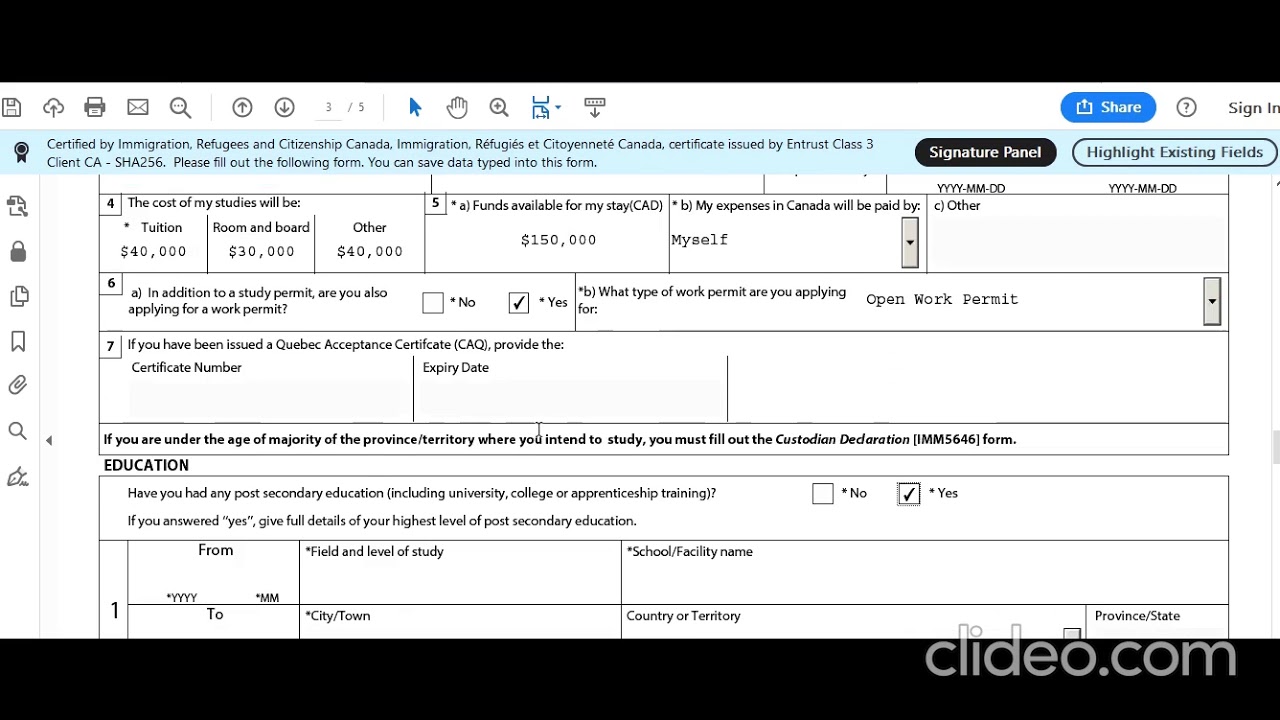This screenshot has width=1280, height=720.
Task: Activate the selection arrow tool
Action: (415, 107)
